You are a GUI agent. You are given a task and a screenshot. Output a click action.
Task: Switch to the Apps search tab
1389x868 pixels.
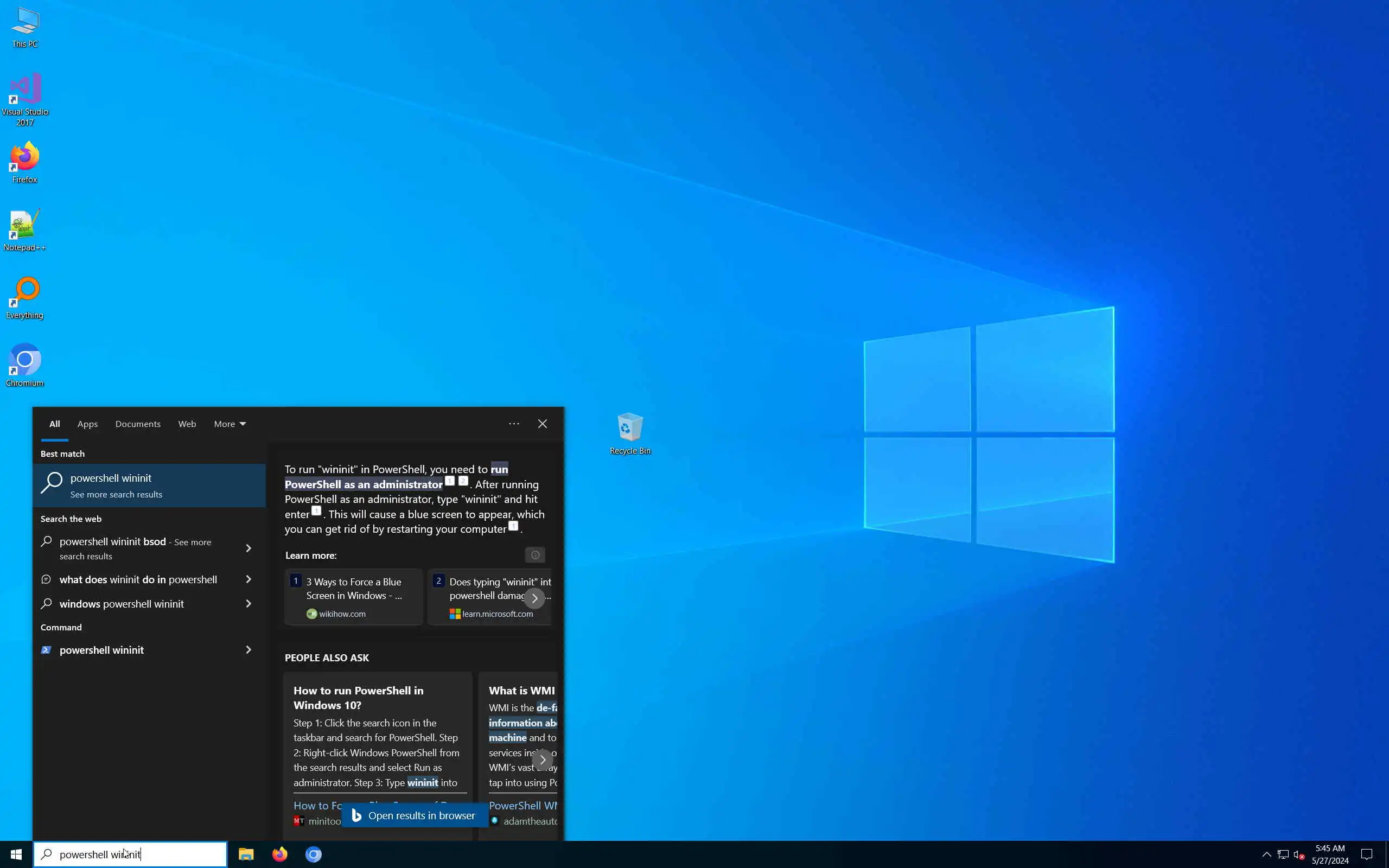click(x=87, y=424)
